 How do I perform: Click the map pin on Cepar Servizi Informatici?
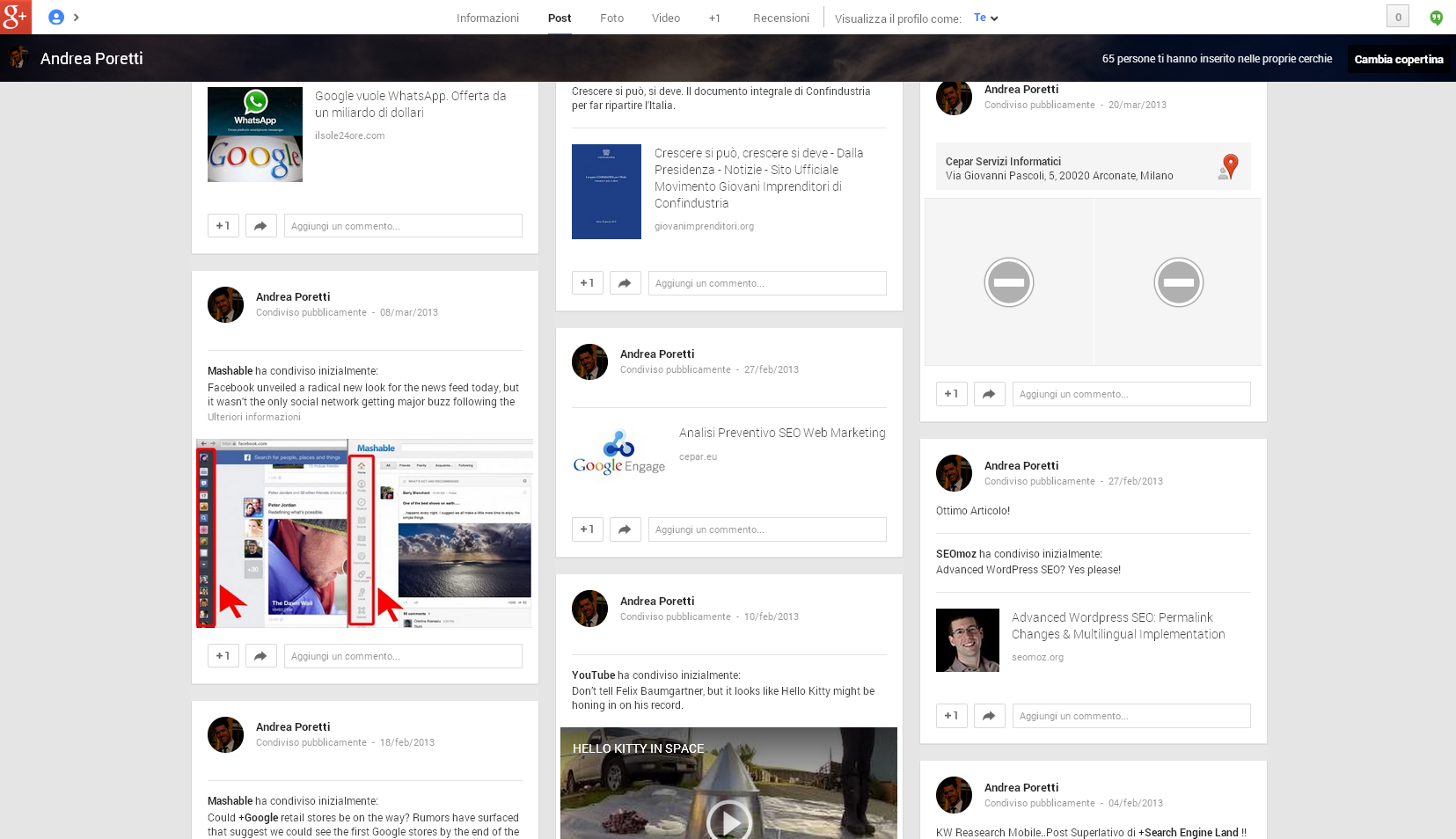(x=1230, y=165)
